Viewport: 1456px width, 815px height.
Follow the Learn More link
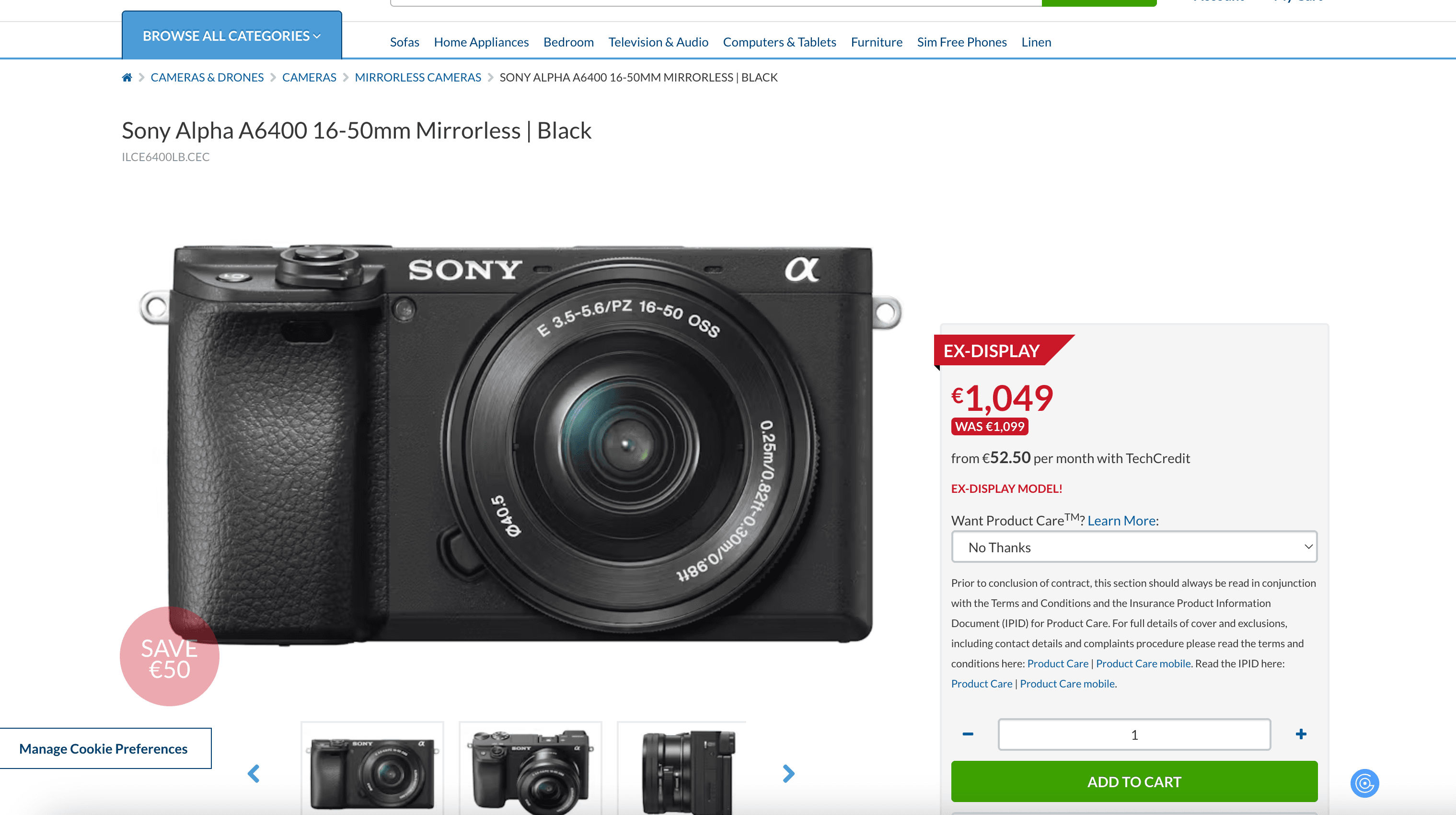click(x=1121, y=520)
